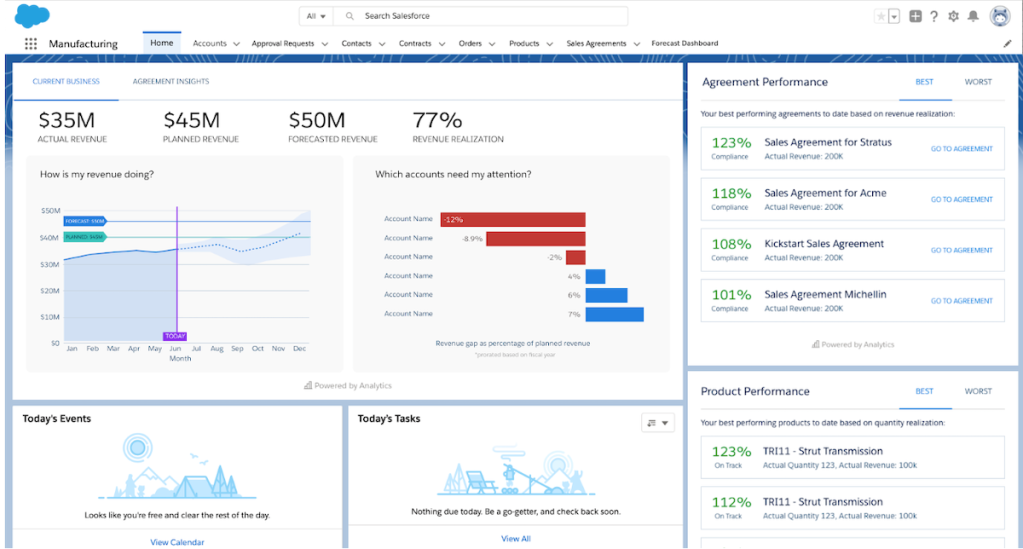Select BEST in Agreement Performance
The width and height of the screenshot is (1023, 549).
[924, 82]
